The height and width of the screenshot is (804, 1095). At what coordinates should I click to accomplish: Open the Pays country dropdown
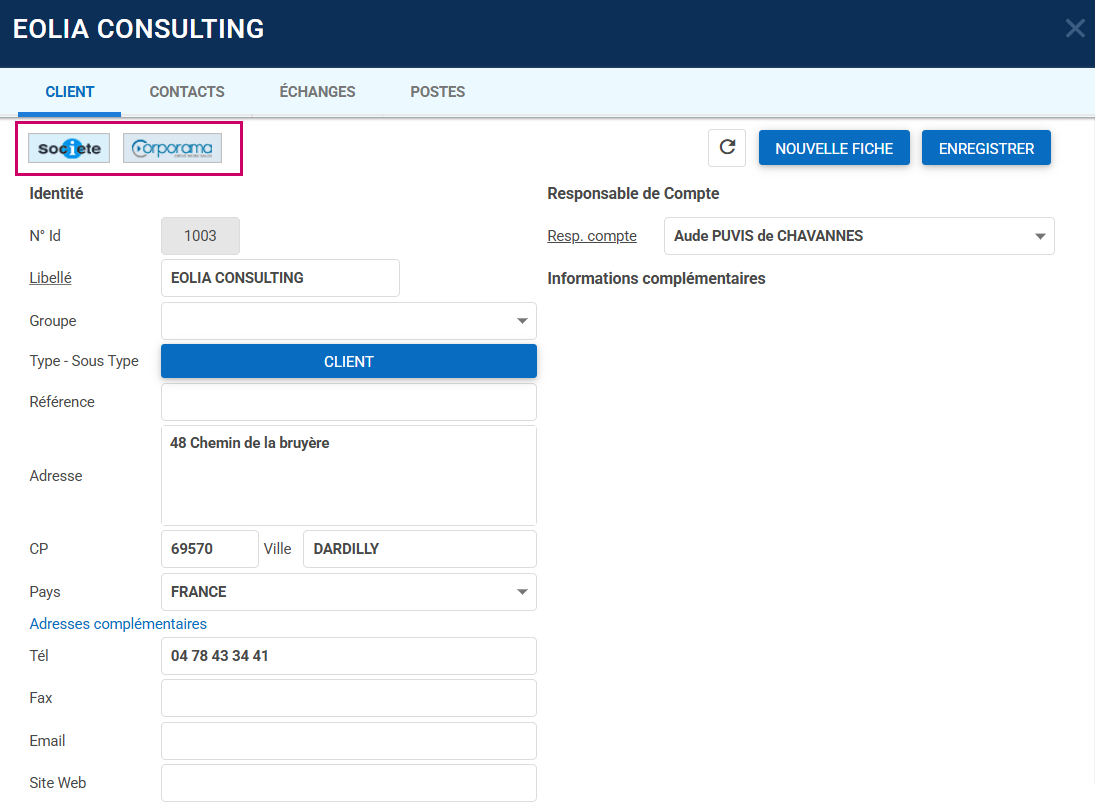click(x=521, y=592)
